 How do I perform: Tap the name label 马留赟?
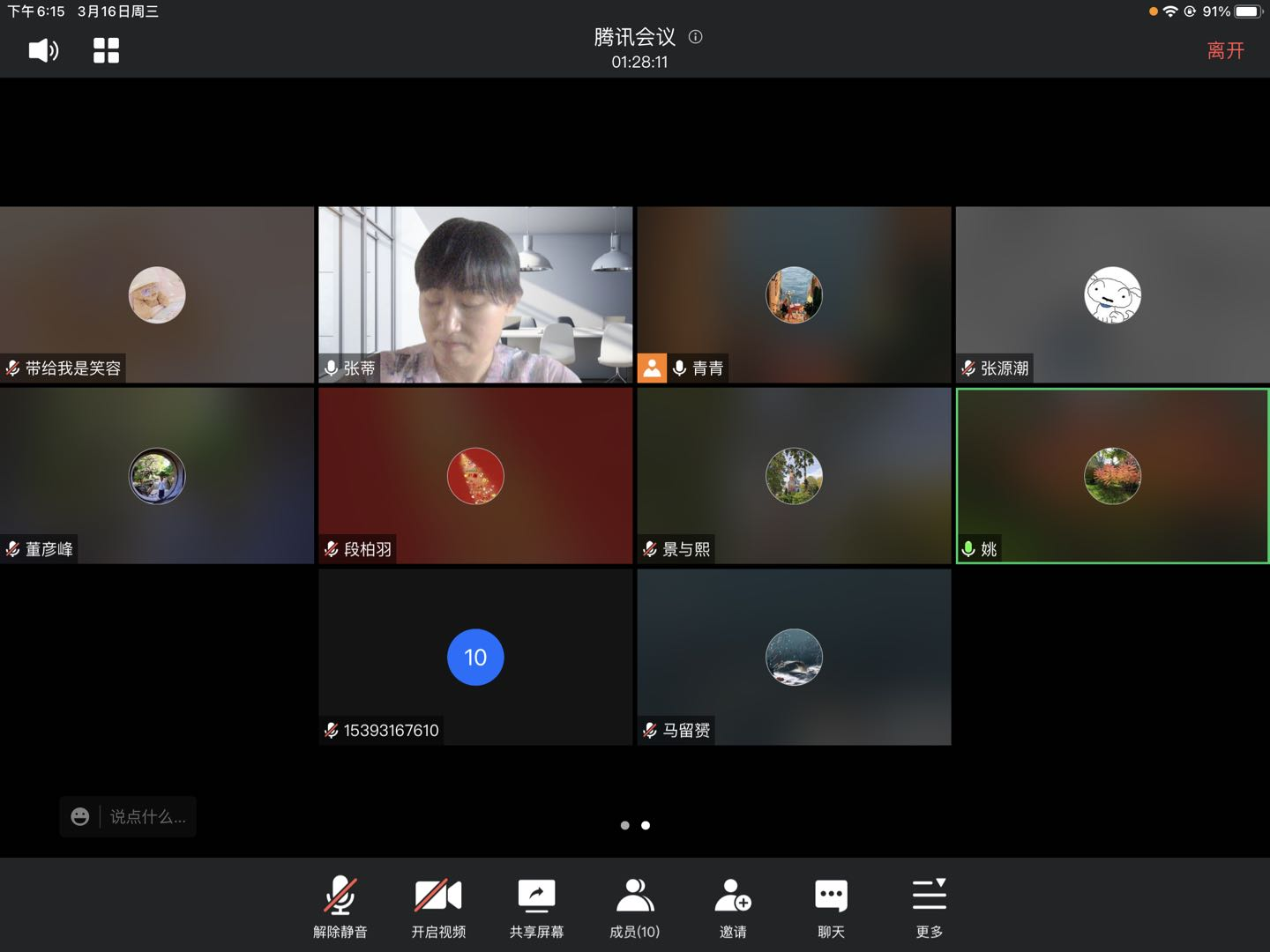[686, 730]
